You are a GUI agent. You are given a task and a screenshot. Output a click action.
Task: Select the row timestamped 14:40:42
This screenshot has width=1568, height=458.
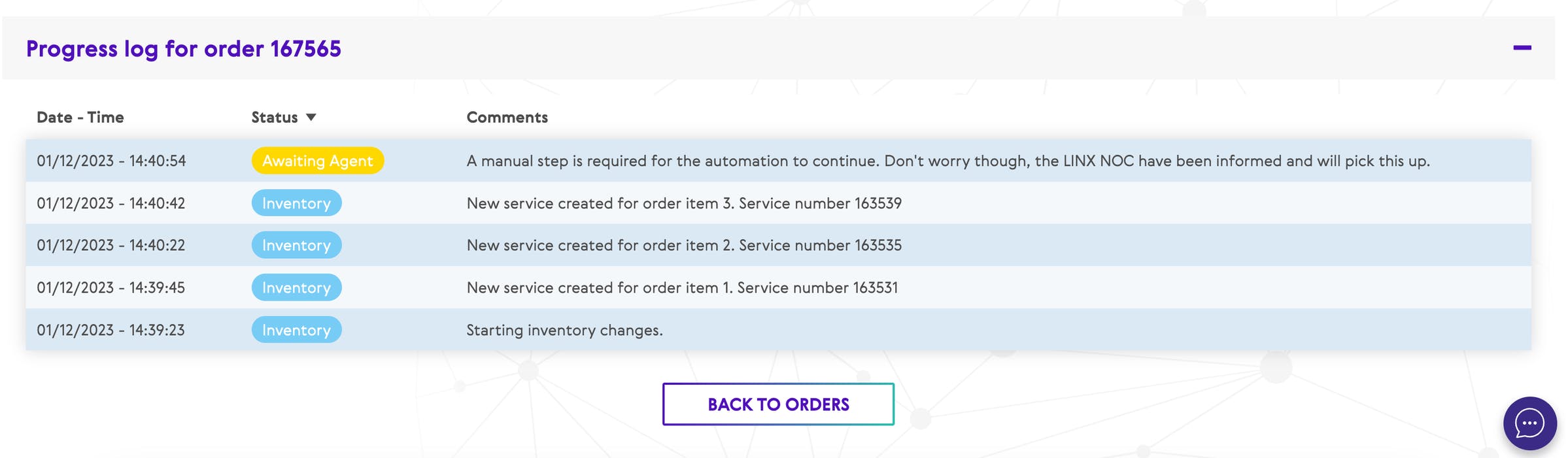point(111,203)
